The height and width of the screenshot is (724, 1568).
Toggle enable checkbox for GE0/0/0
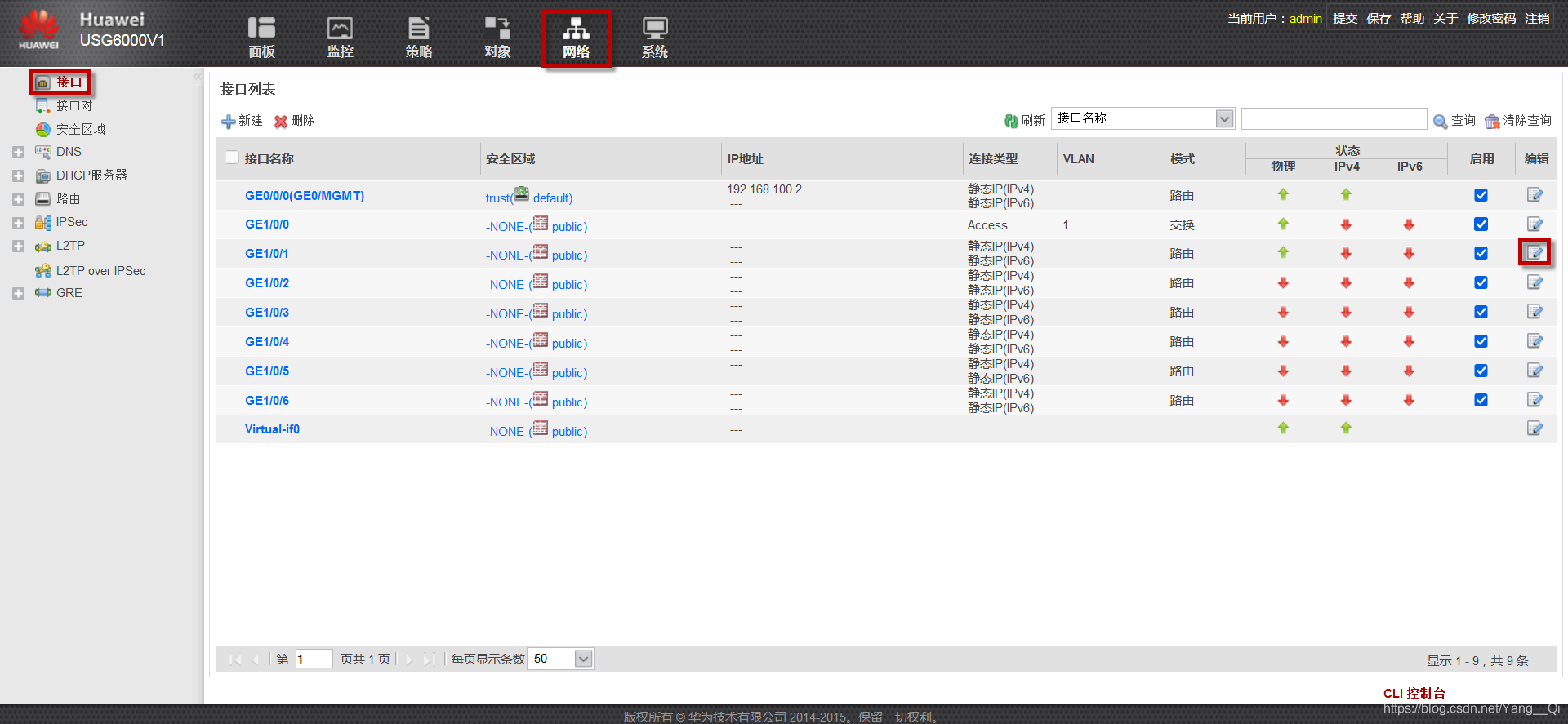point(1481,195)
